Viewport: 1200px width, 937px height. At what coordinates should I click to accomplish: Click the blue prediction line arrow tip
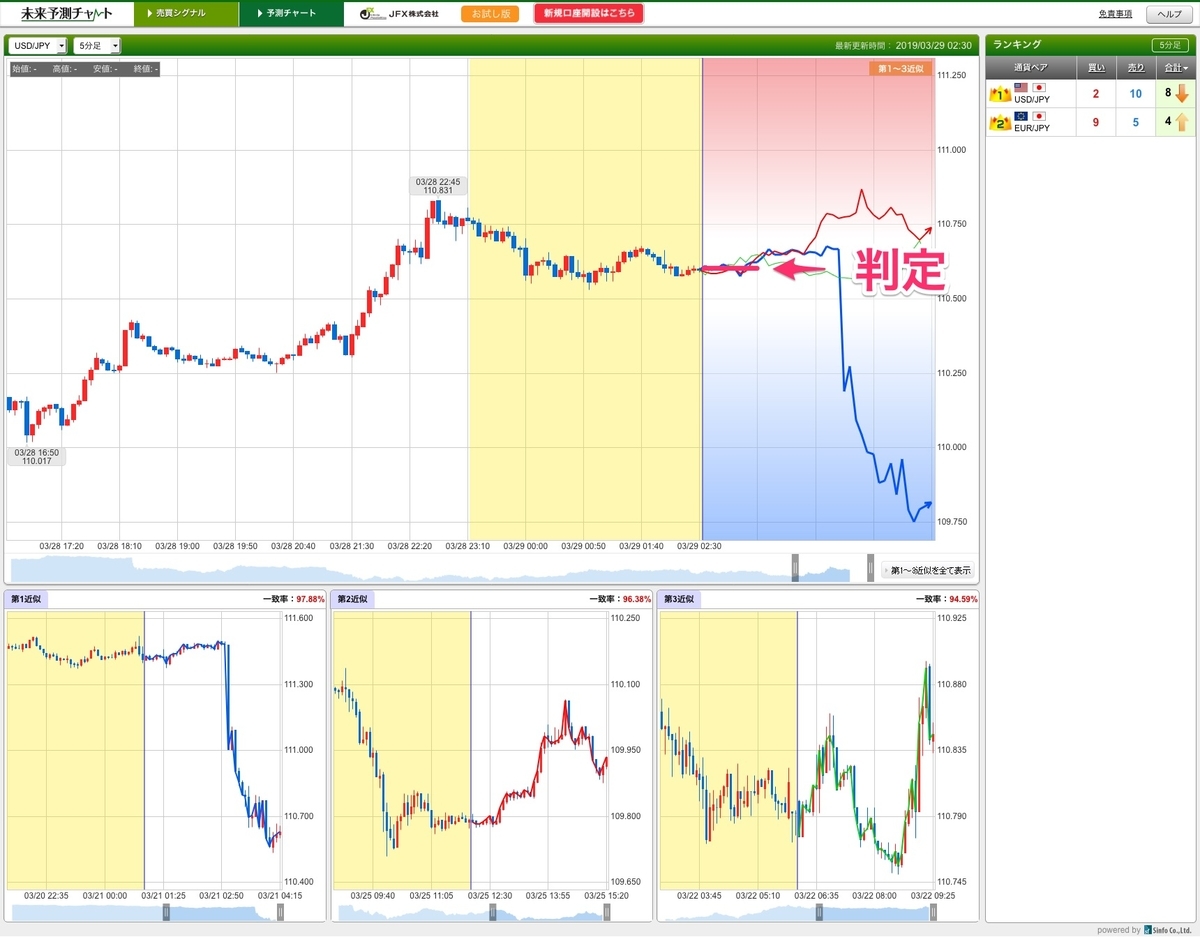928,504
